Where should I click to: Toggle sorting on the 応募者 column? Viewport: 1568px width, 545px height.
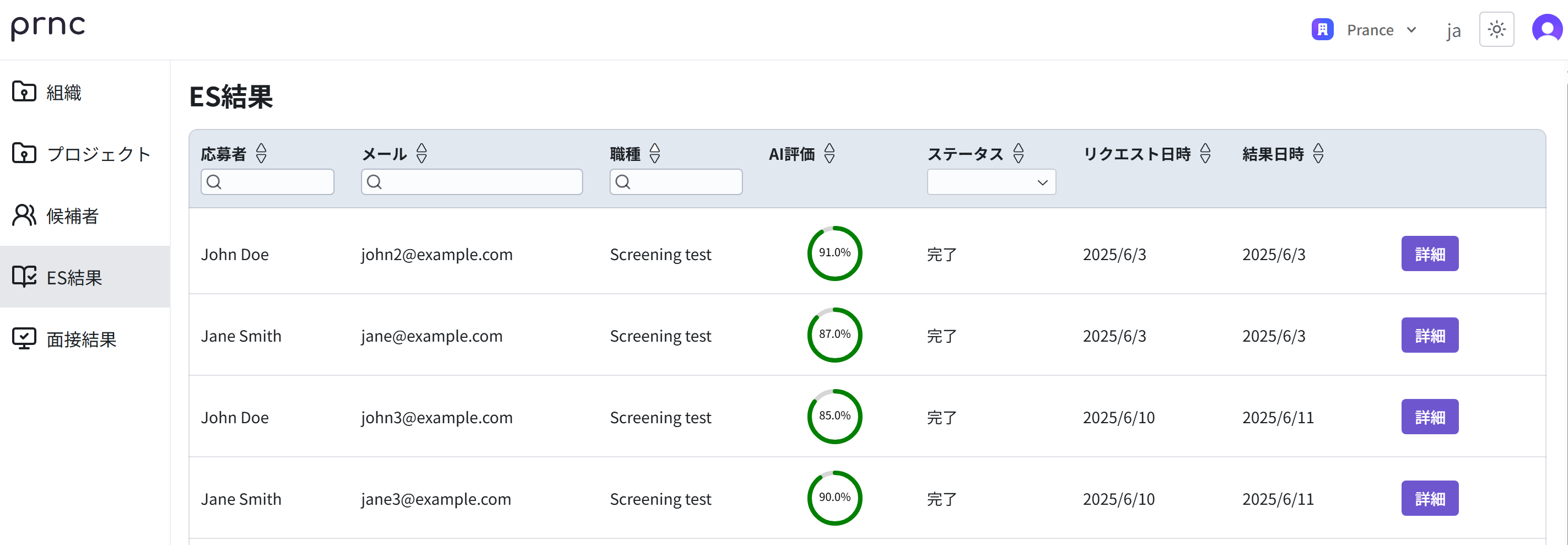pyautogui.click(x=261, y=153)
